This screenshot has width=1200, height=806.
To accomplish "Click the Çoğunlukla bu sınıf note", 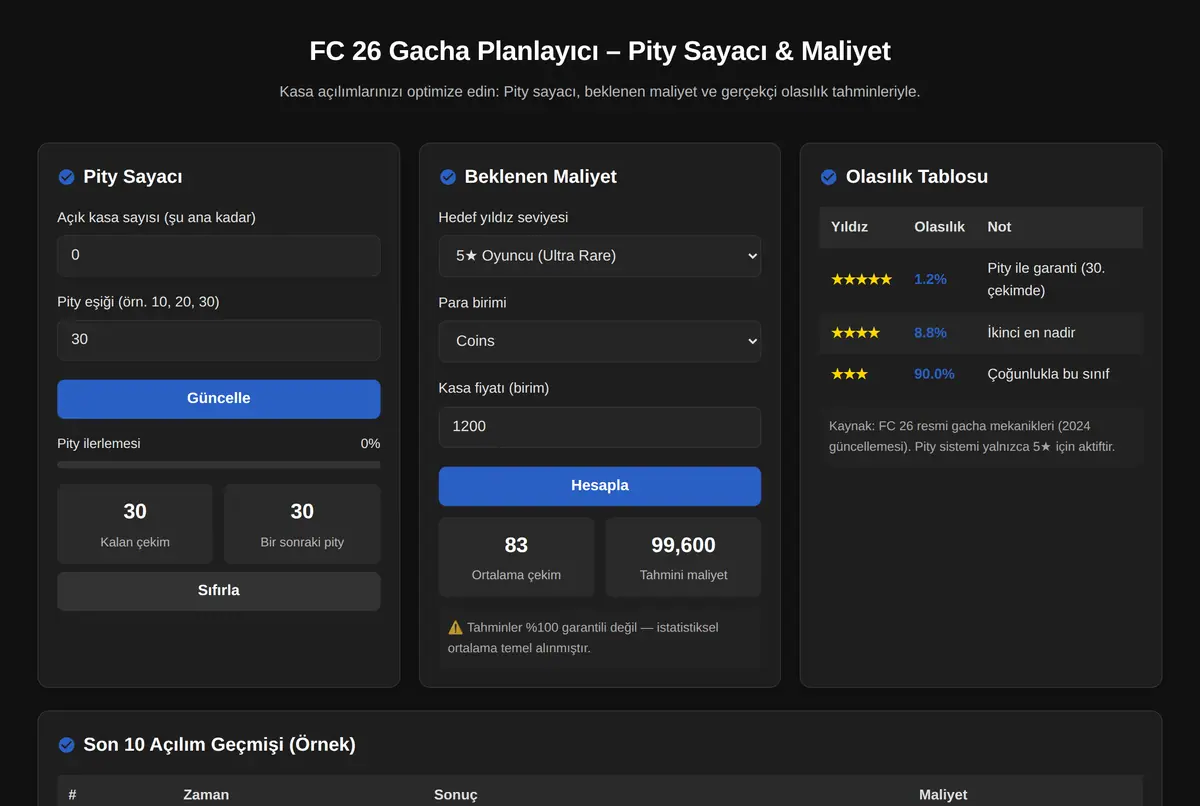I will pos(1048,374).
